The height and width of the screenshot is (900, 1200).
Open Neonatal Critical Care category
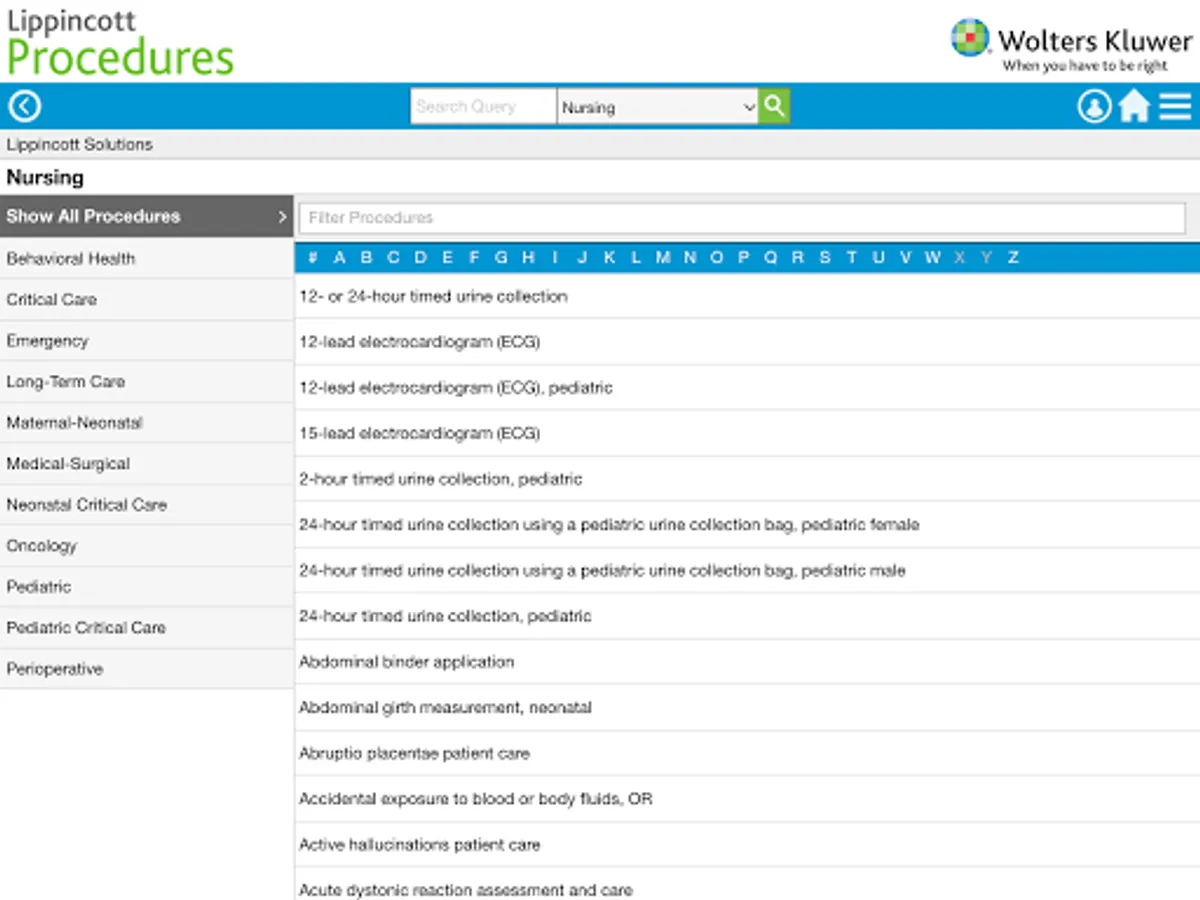(x=147, y=504)
